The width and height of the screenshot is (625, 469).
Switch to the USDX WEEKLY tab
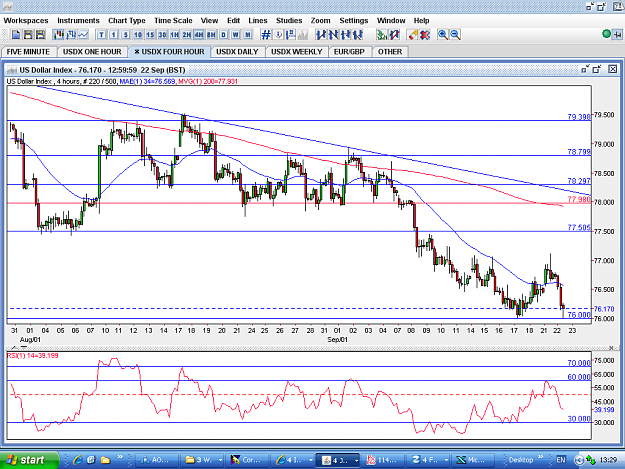point(297,52)
